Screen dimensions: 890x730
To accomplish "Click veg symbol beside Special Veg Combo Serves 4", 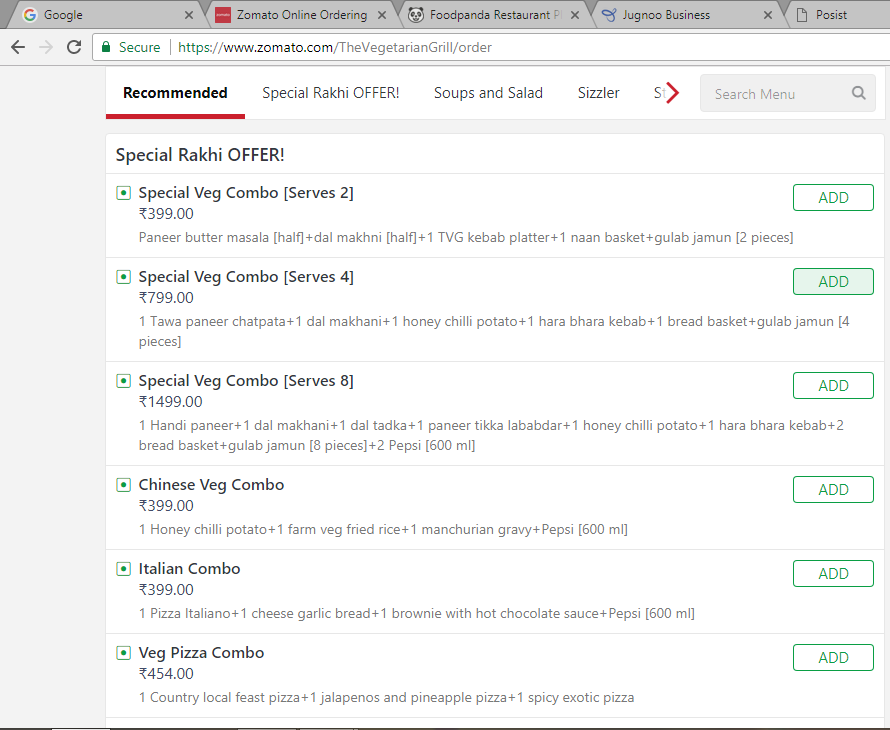I will (123, 277).
